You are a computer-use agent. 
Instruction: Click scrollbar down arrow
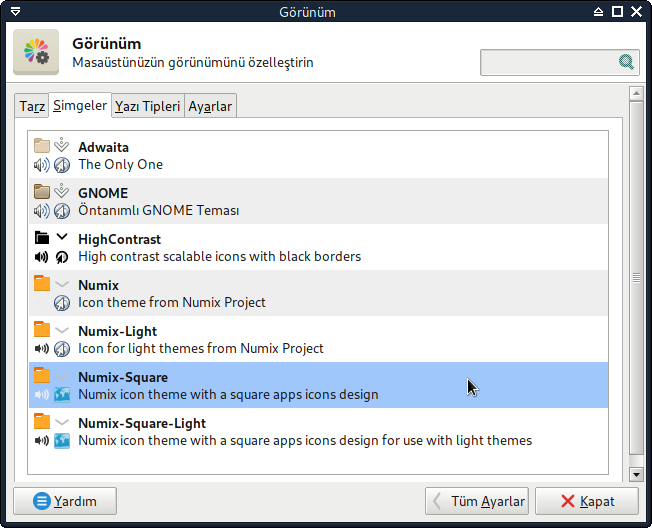(x=636, y=474)
